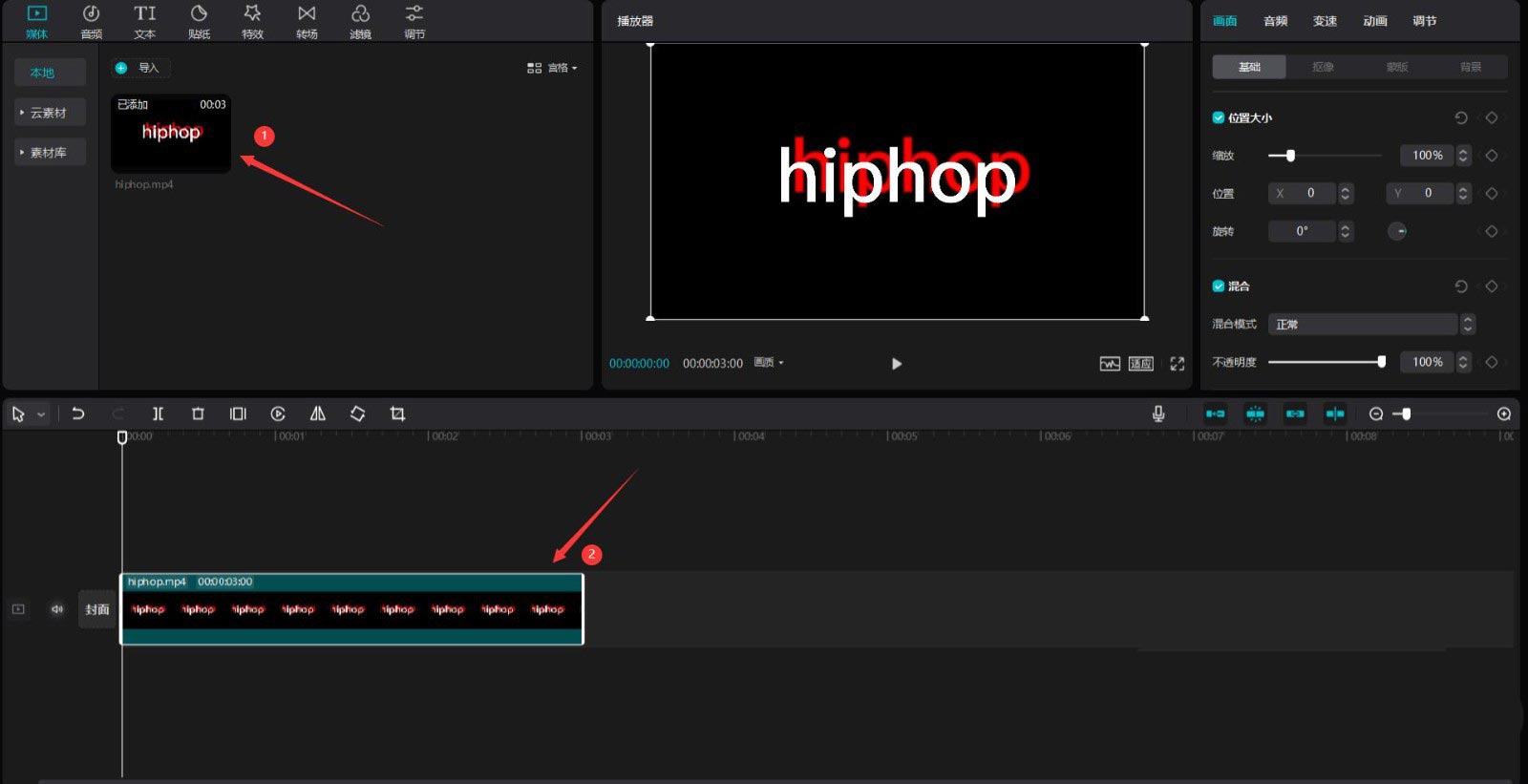The image size is (1528, 784).
Task: Open the 滤镜 filters tab
Action: coord(360,21)
